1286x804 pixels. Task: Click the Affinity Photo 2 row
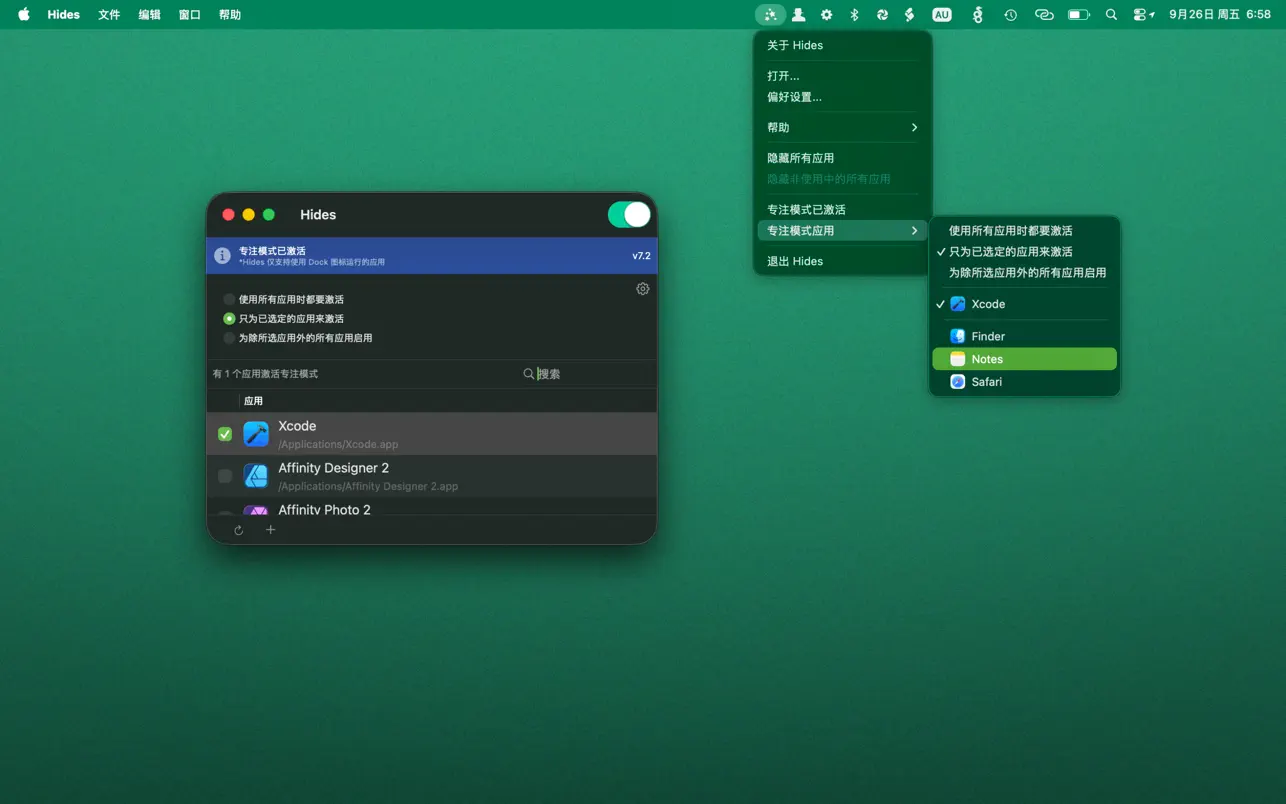432,508
